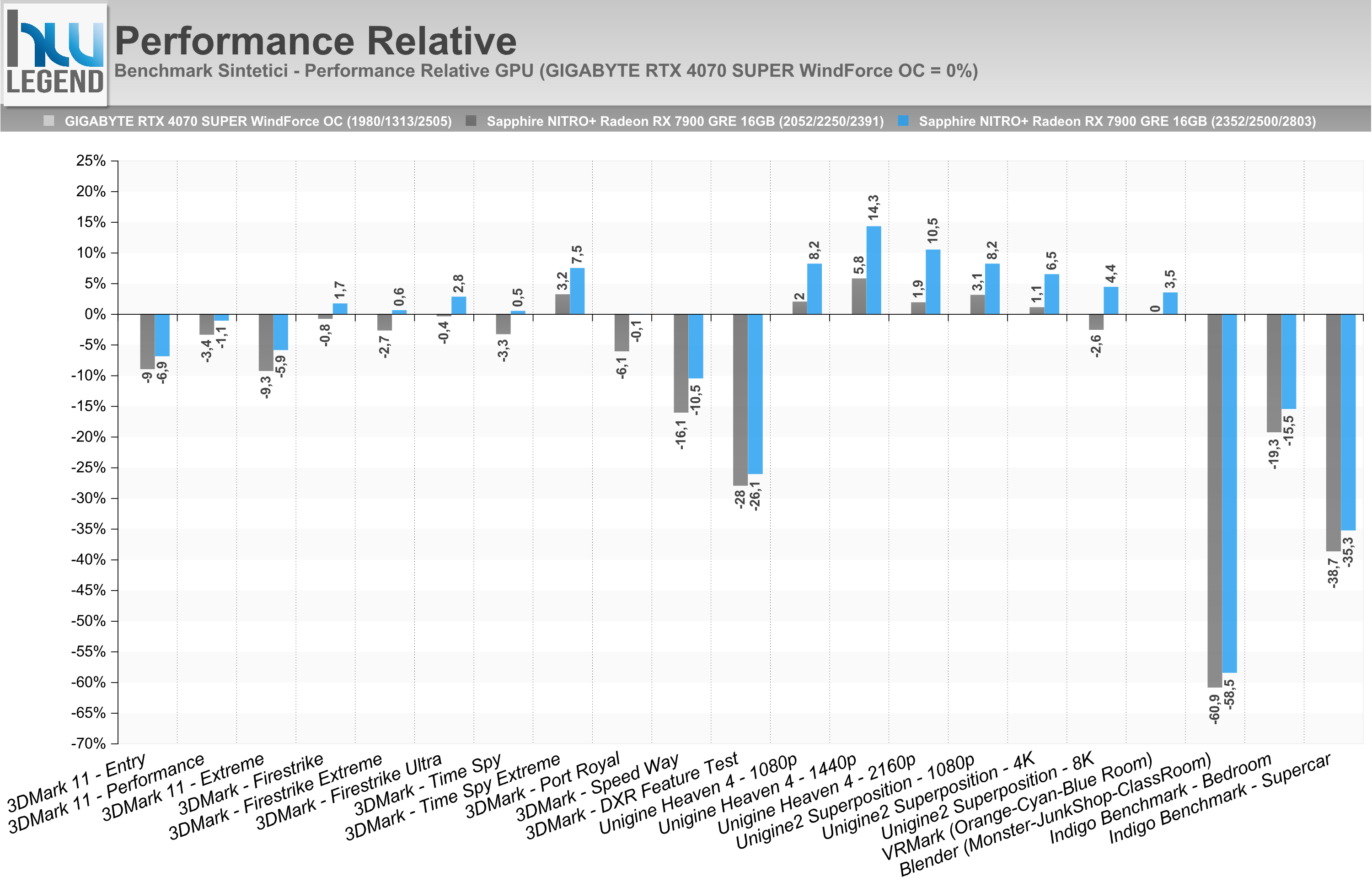
Task: Click the '0%' y-axis label
Action: click(x=95, y=314)
